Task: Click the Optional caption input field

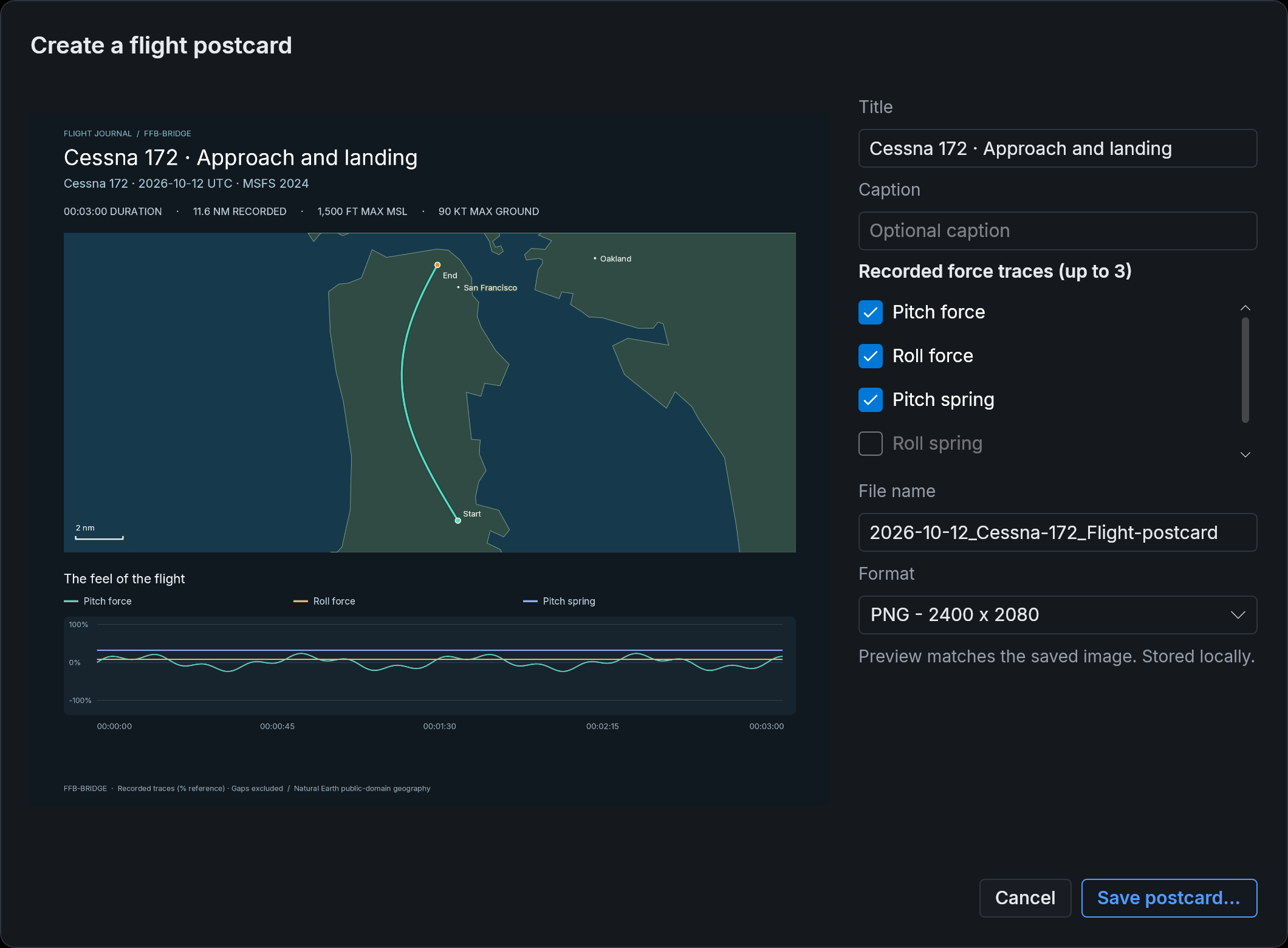Action: [1057, 231]
